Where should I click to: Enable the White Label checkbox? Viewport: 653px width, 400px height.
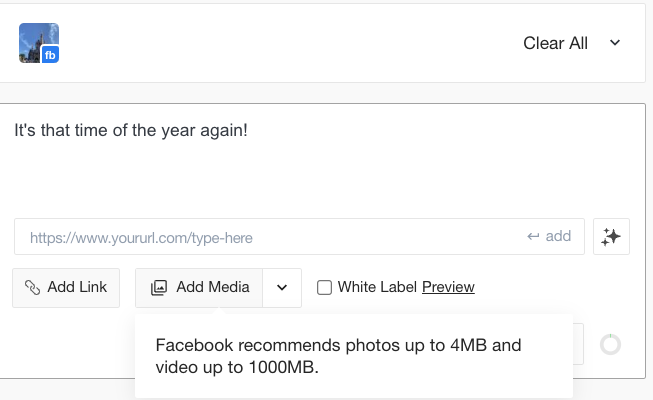(324, 288)
